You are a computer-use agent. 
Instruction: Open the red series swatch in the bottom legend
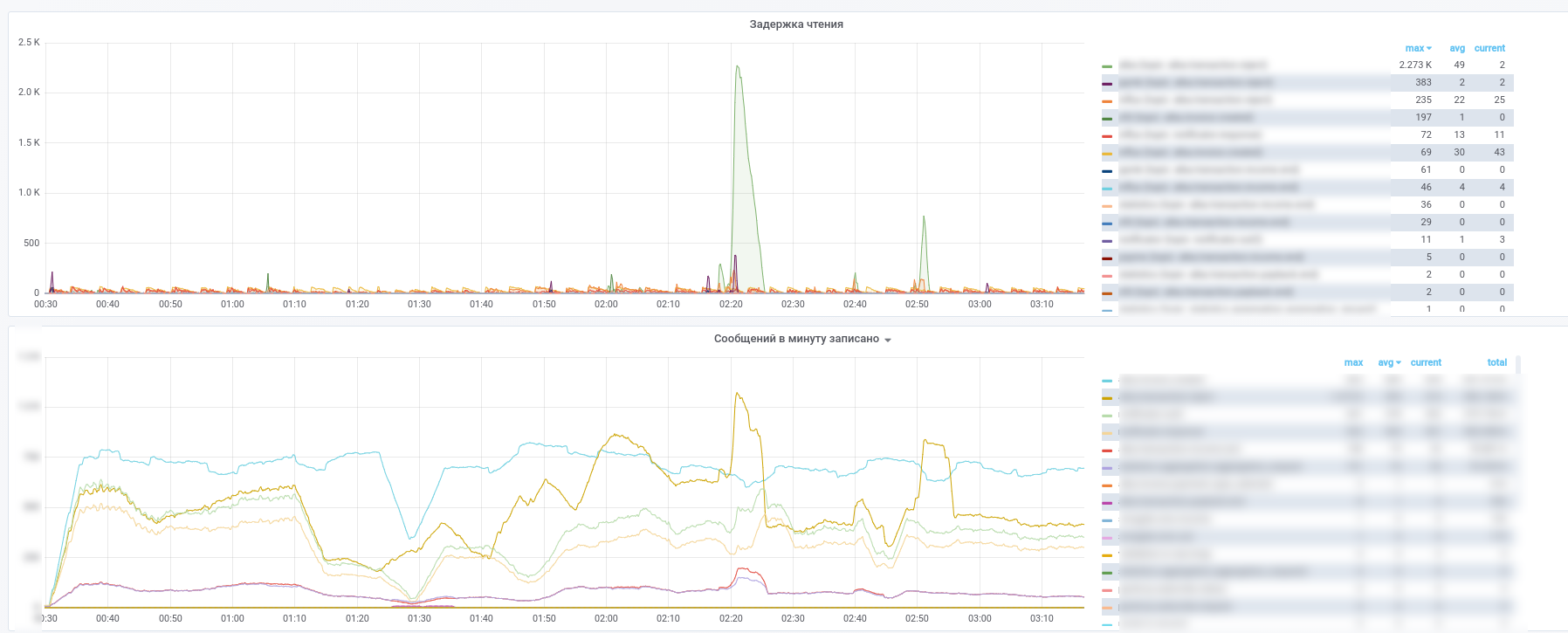(1107, 451)
